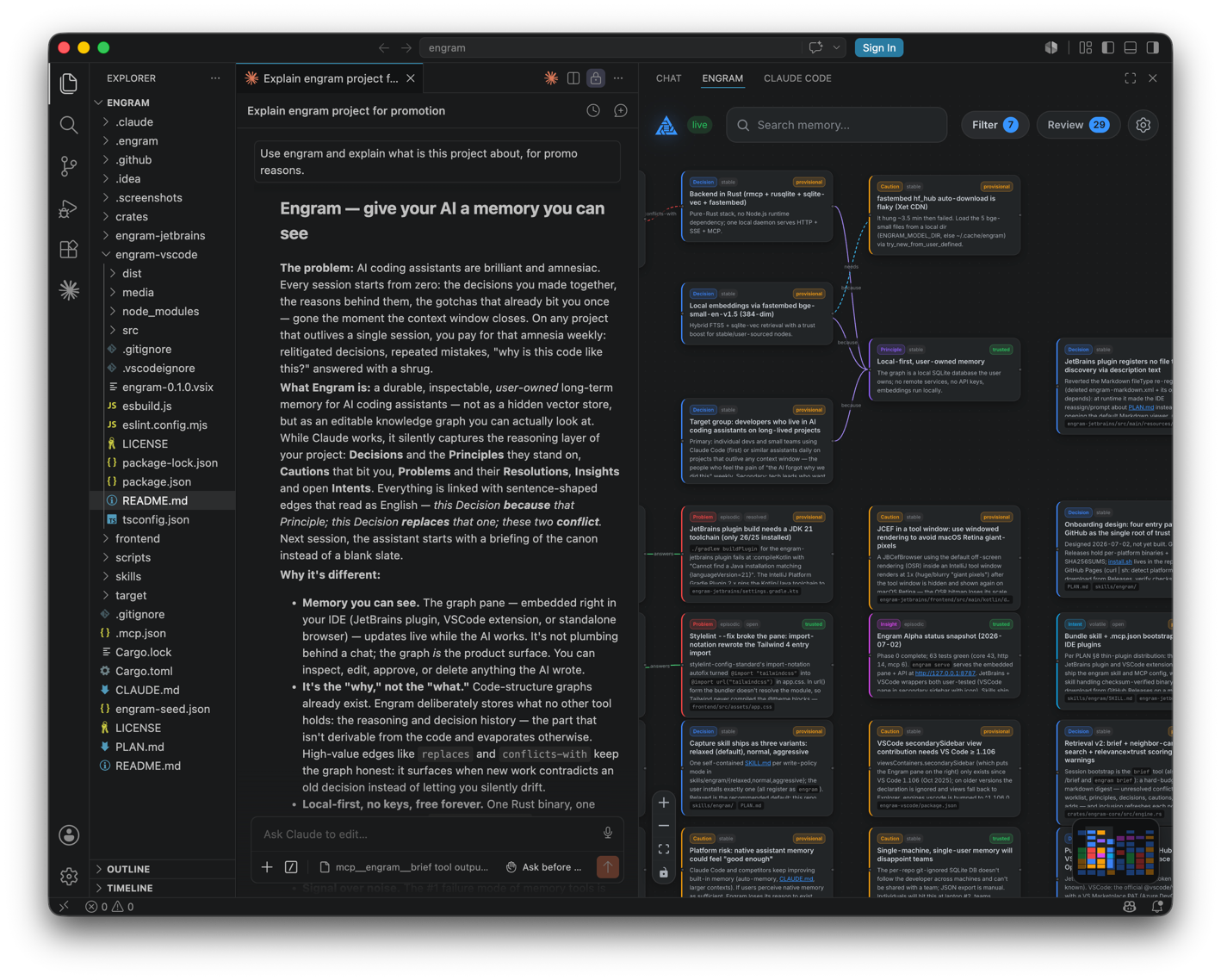This screenshot has height=980, width=1221.
Task: Zoom out of the memory graph
Action: (x=664, y=826)
